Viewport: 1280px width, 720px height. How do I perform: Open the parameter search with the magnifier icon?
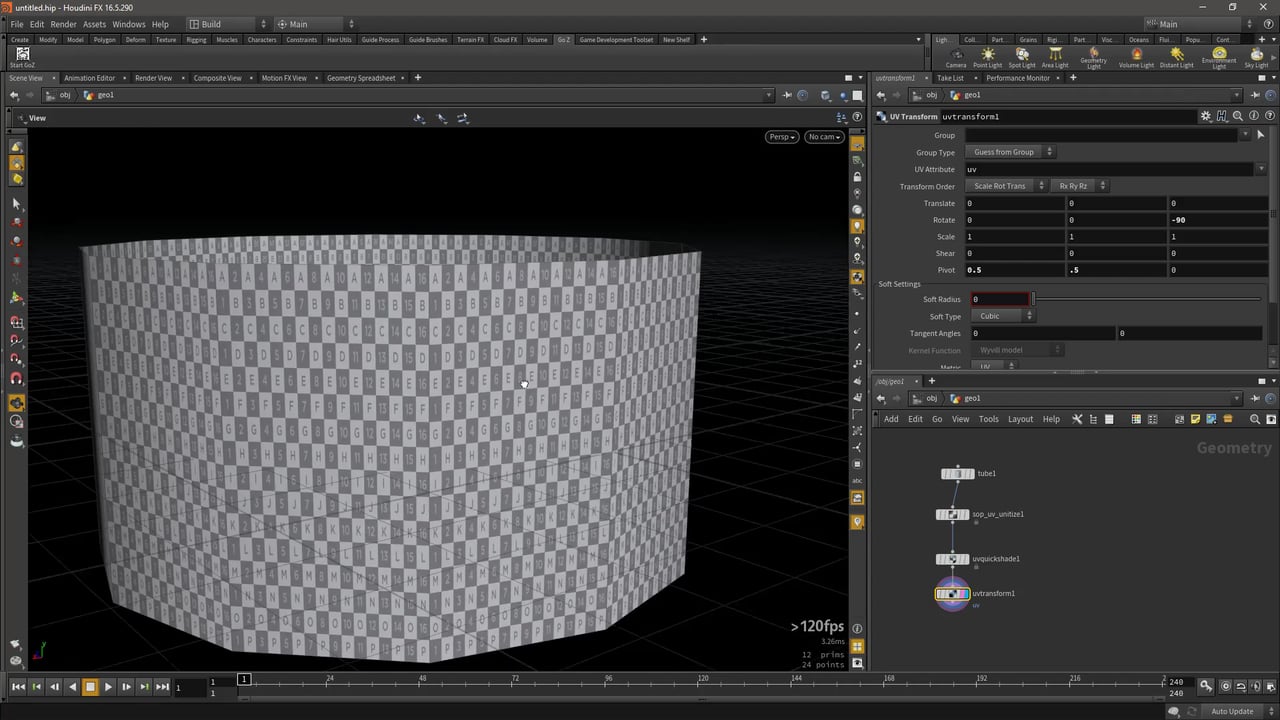coord(1238,116)
